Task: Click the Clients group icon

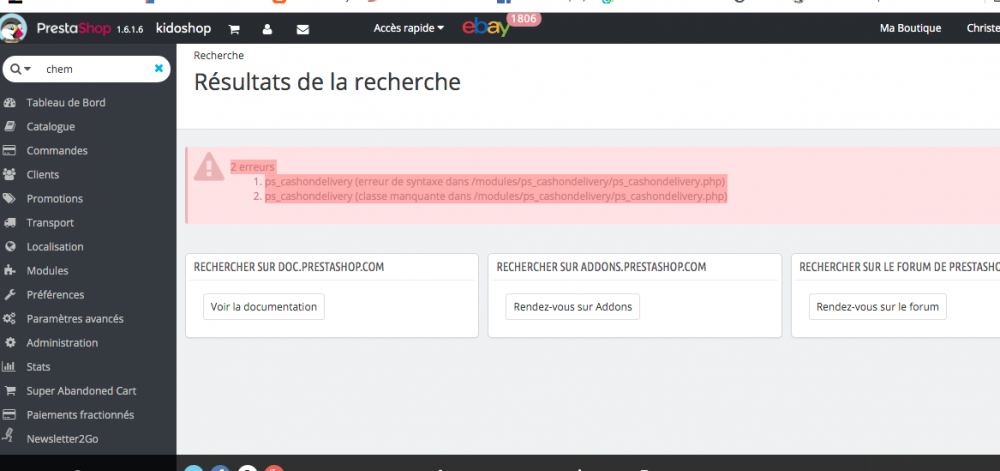Action: pos(10,175)
